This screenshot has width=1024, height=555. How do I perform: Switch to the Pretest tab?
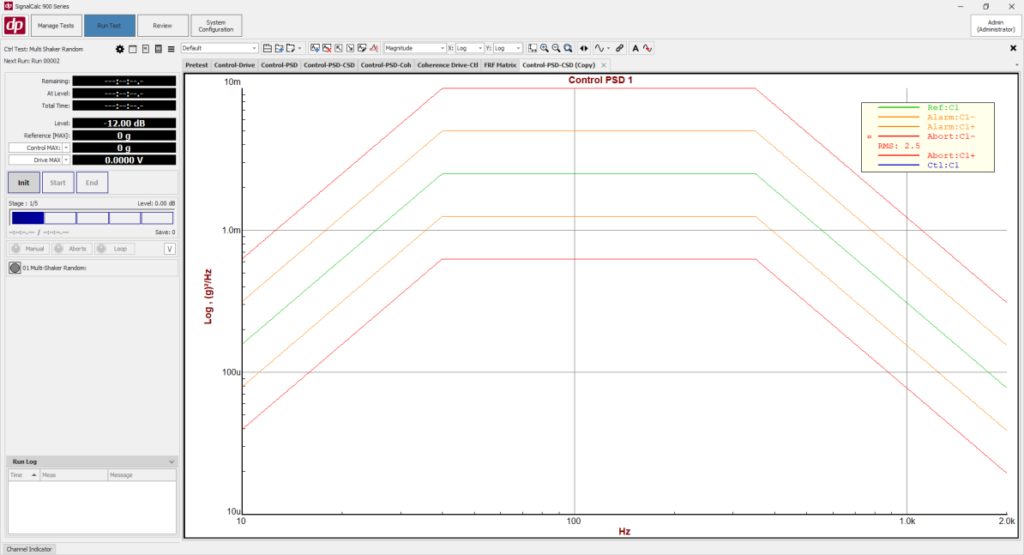click(x=196, y=65)
